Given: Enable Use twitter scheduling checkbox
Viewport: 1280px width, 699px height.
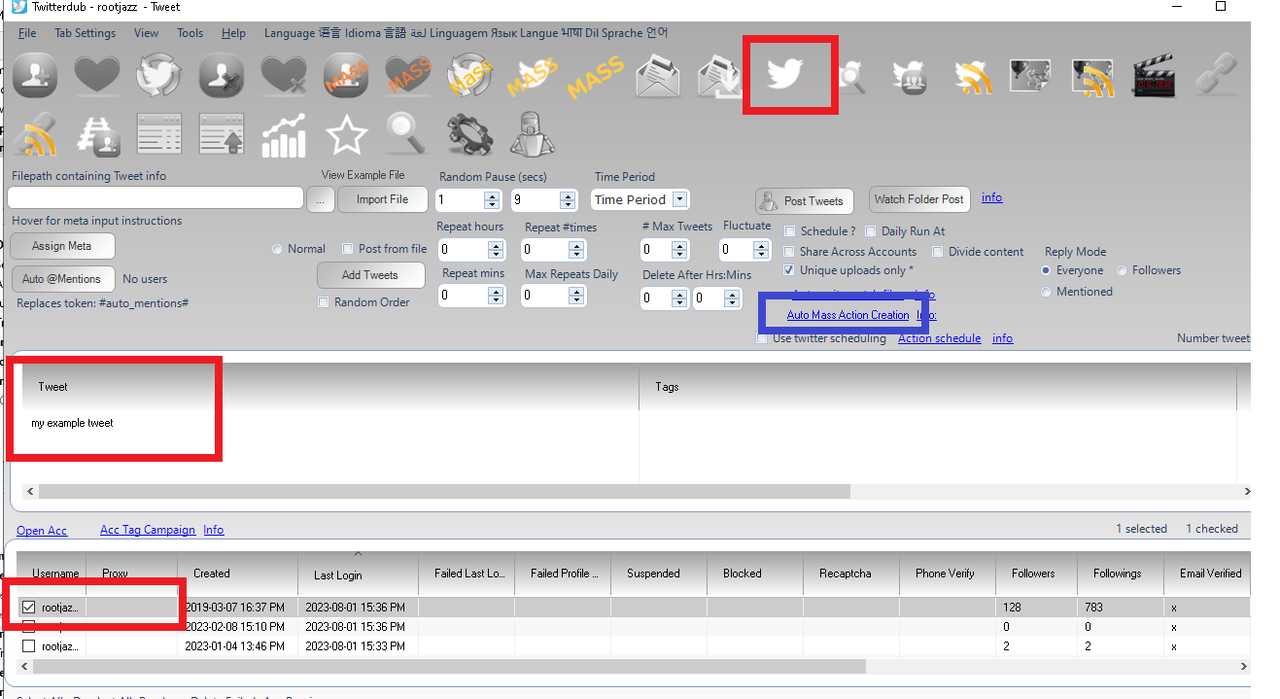Looking at the screenshot, I should [x=763, y=338].
